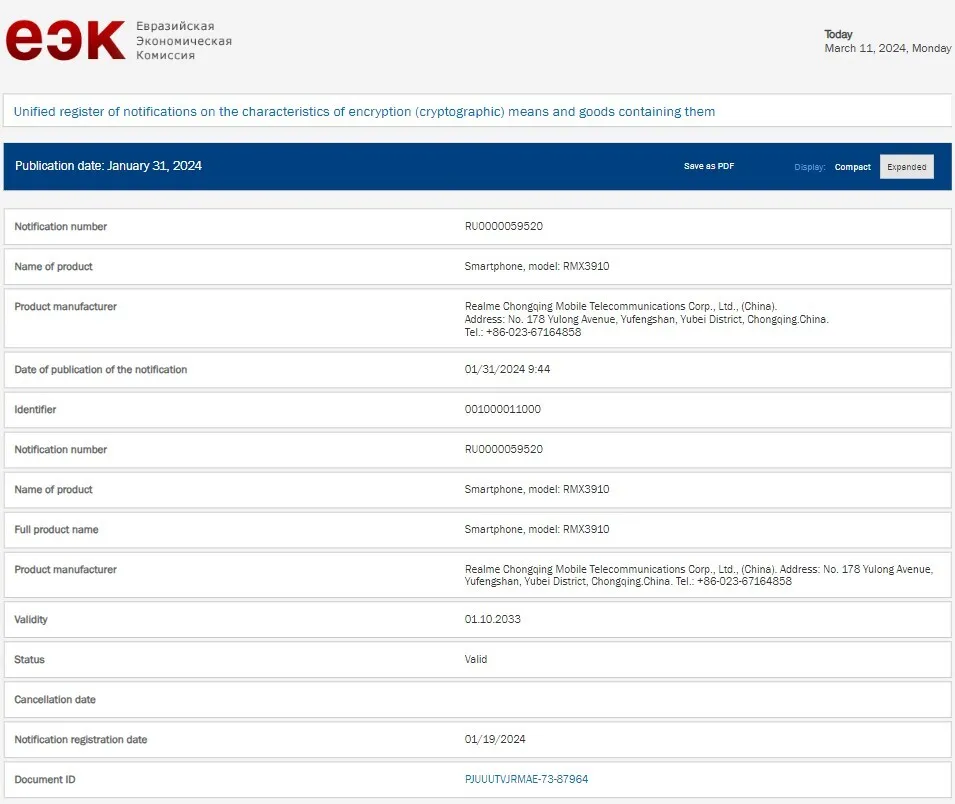Click the validity date 01.10.2033
This screenshot has height=804, width=955.
(492, 619)
